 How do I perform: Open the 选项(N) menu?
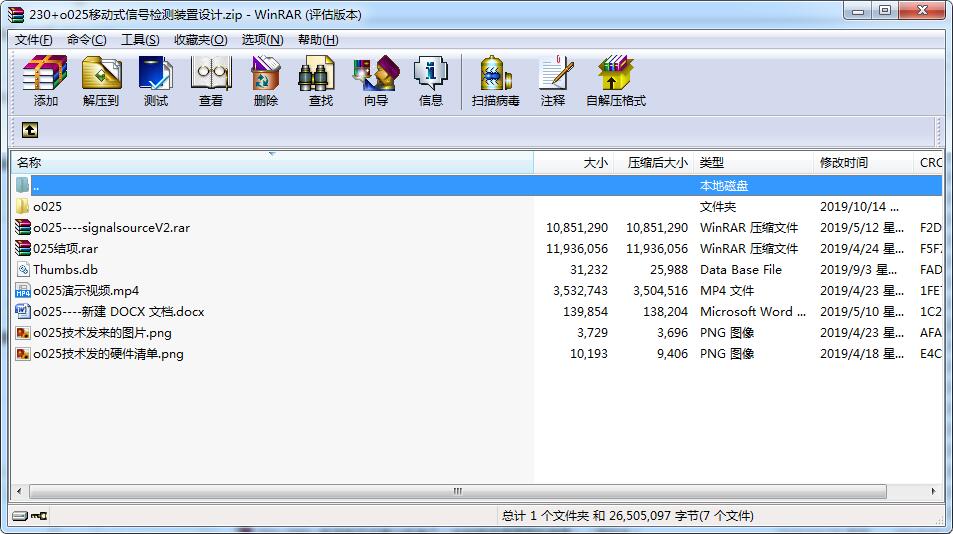(x=263, y=39)
